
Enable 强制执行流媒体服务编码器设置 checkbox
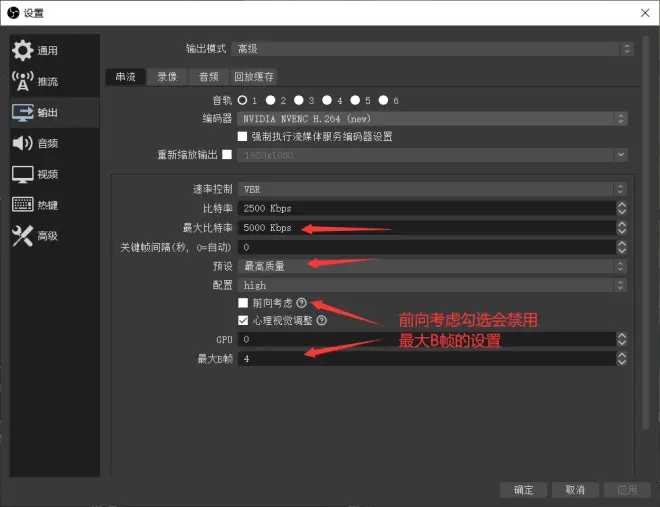click(x=242, y=136)
